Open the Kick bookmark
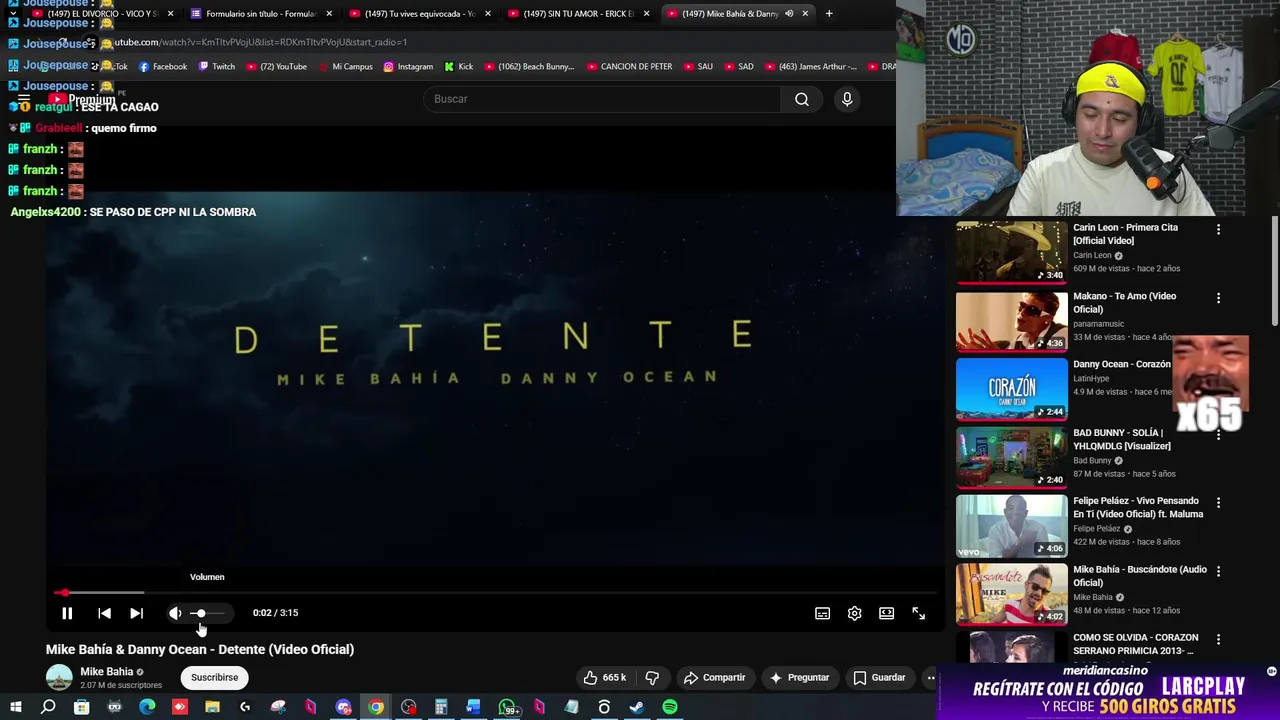This screenshot has width=1280, height=720. click(458, 67)
